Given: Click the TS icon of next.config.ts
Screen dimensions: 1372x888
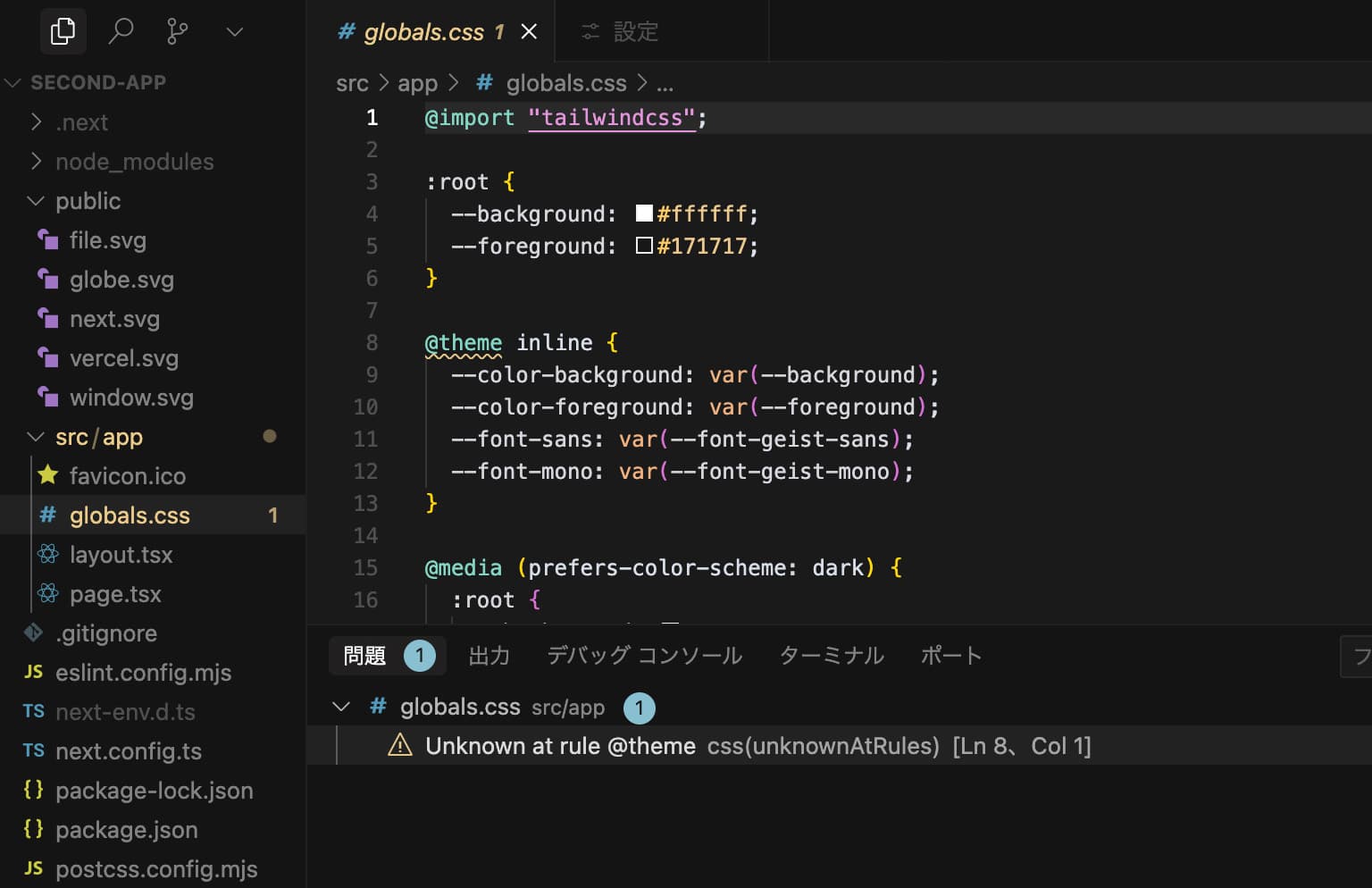Looking at the screenshot, I should pos(34,750).
